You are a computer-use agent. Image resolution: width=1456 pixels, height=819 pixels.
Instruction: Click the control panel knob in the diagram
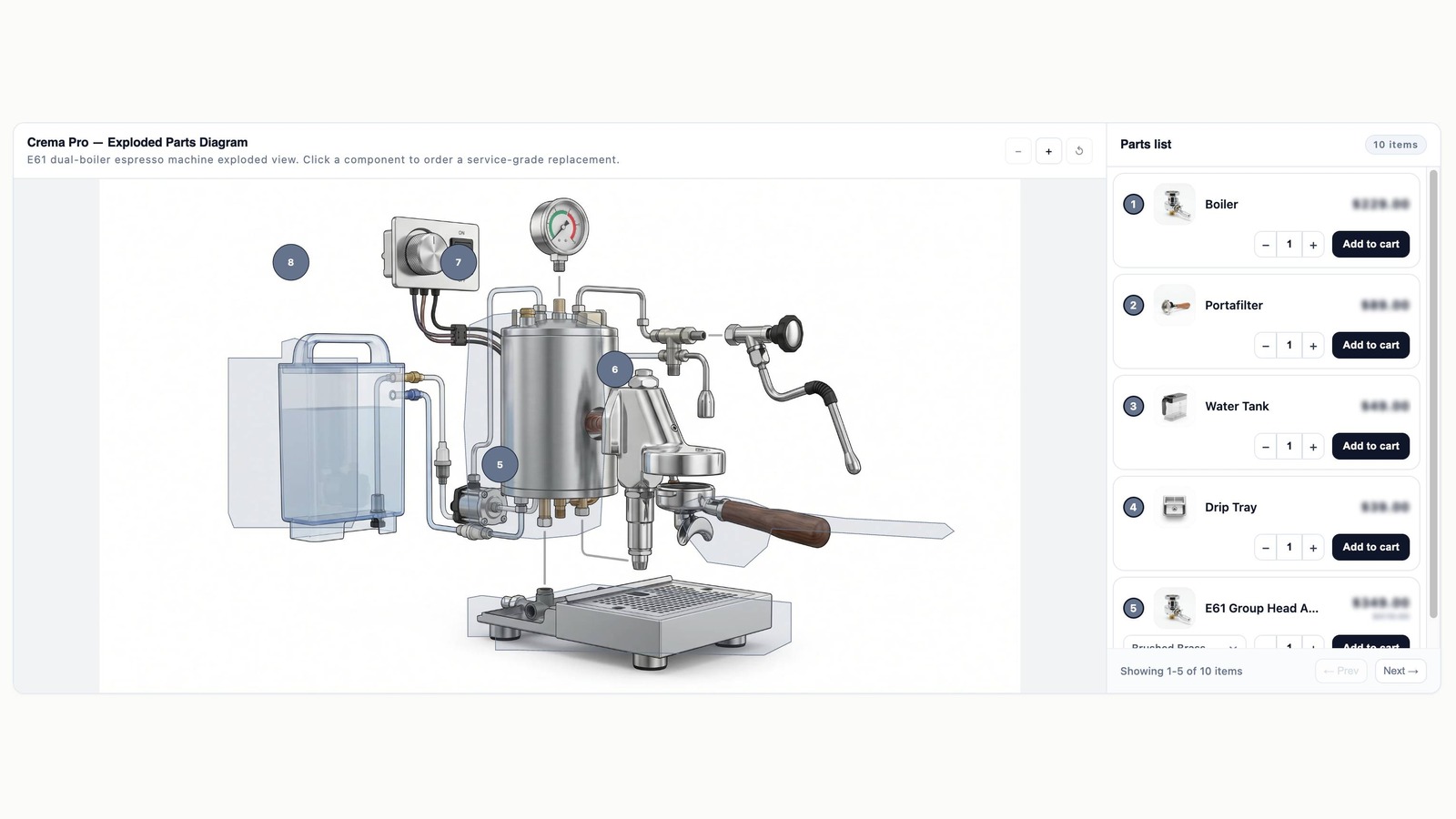coord(424,251)
